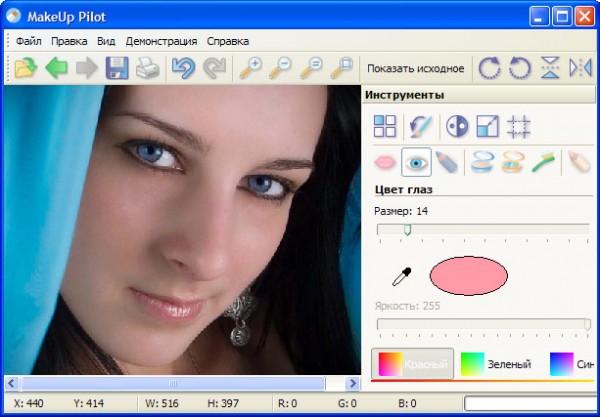This screenshot has width=600, height=417.
Task: Click the W: 516 status value
Action: [162, 404]
